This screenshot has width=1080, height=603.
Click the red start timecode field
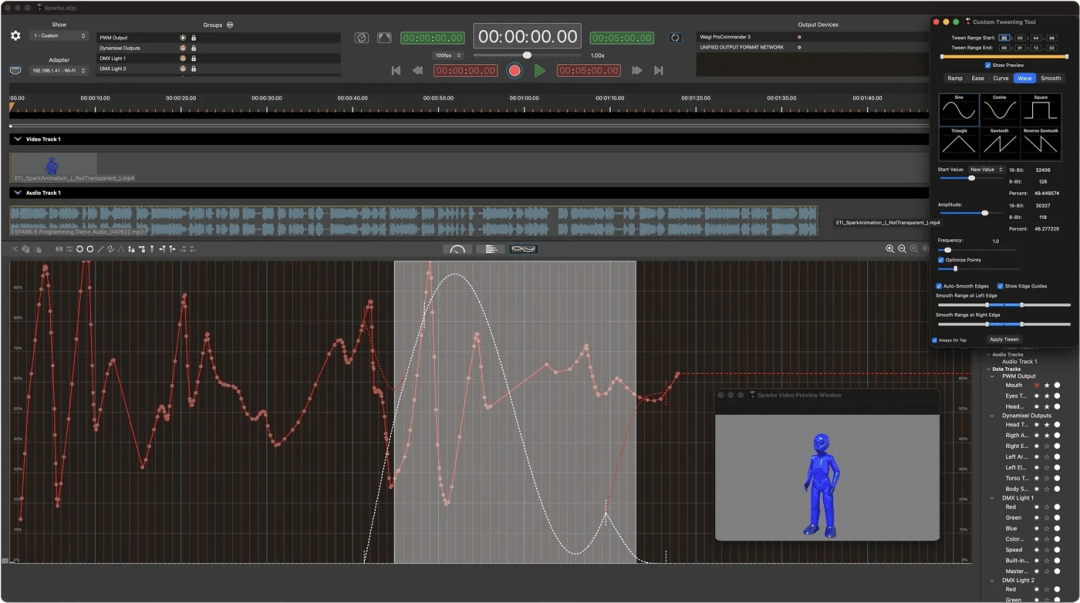click(x=466, y=70)
